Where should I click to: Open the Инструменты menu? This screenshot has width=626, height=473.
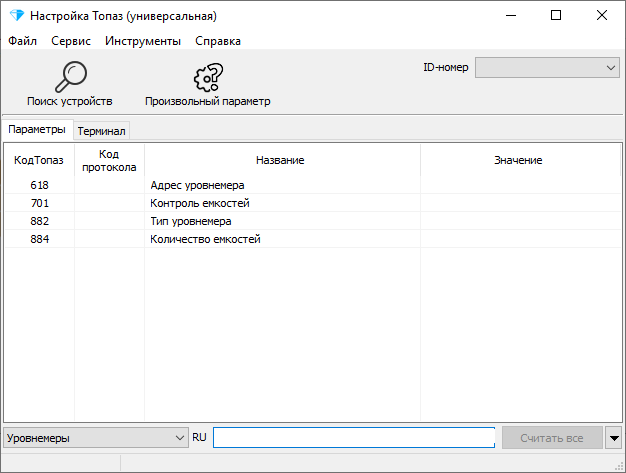click(143, 41)
